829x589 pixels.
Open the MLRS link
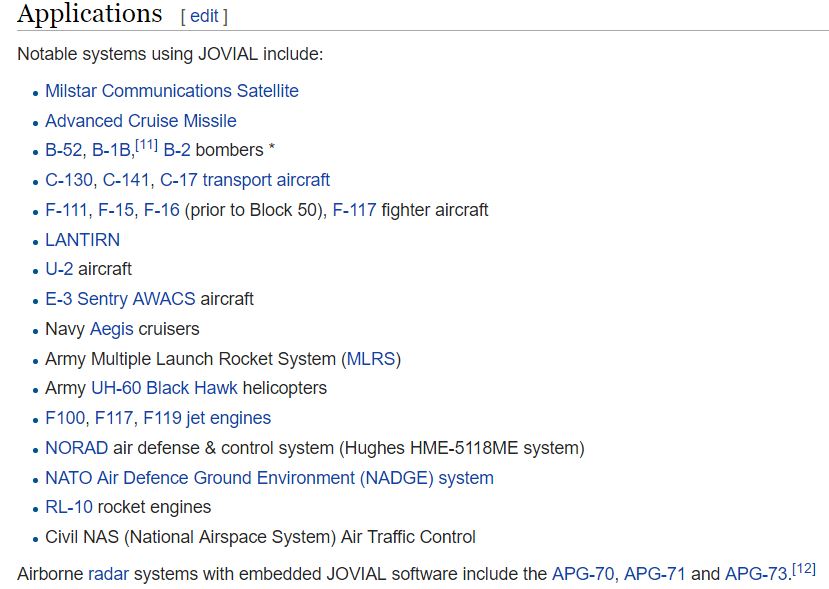[x=371, y=360]
